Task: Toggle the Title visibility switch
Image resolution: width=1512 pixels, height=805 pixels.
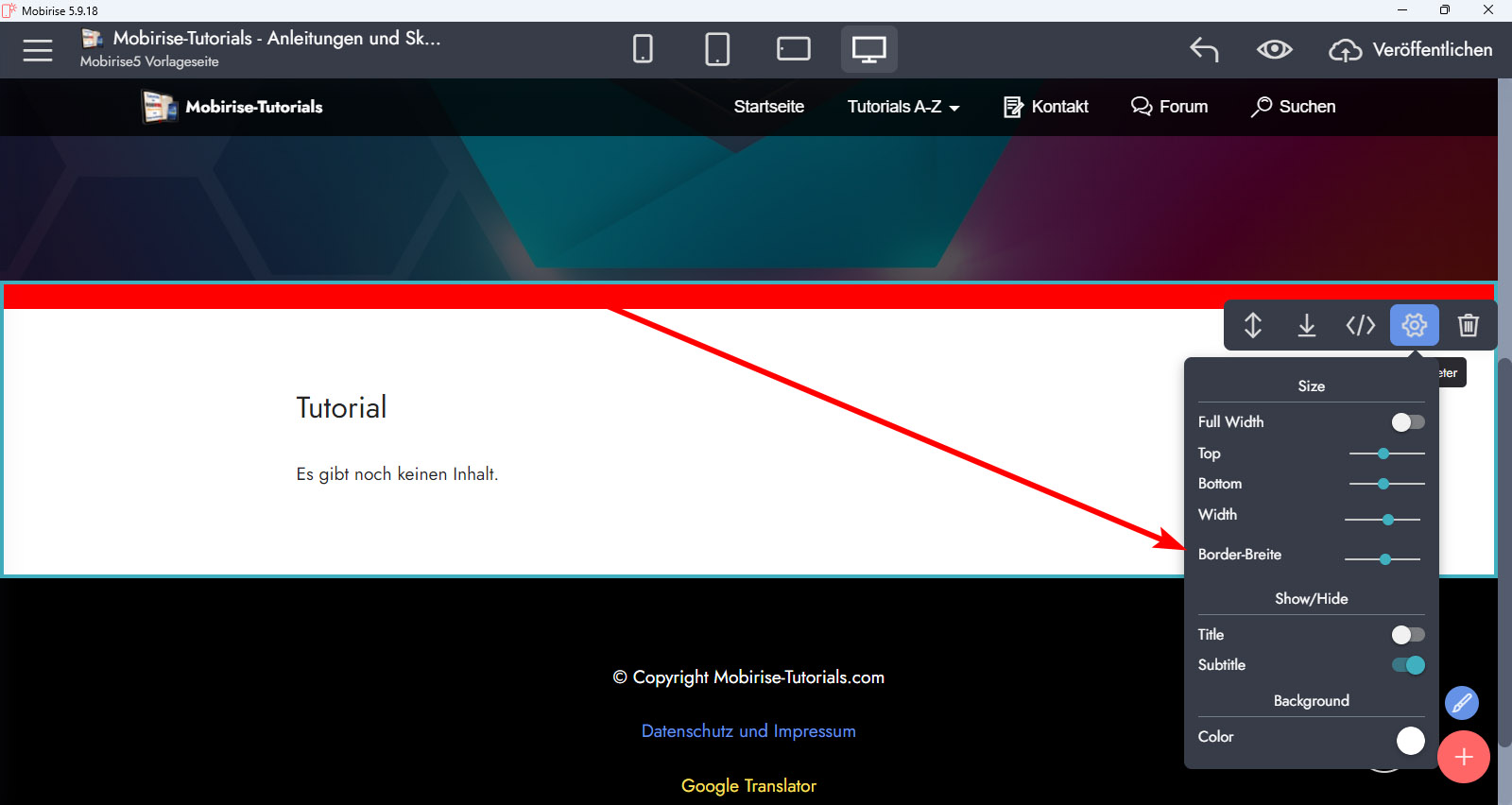Action: click(1408, 635)
